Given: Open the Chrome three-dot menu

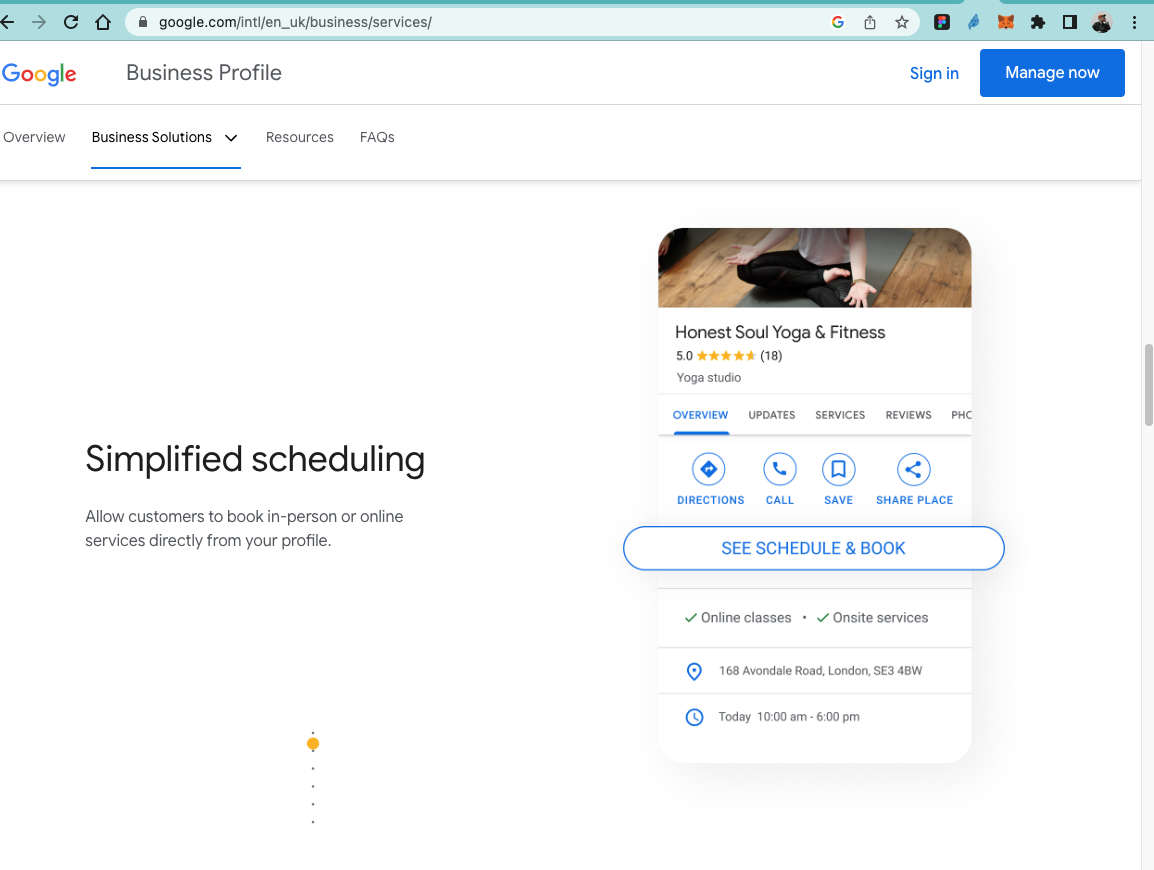Looking at the screenshot, I should (1134, 22).
